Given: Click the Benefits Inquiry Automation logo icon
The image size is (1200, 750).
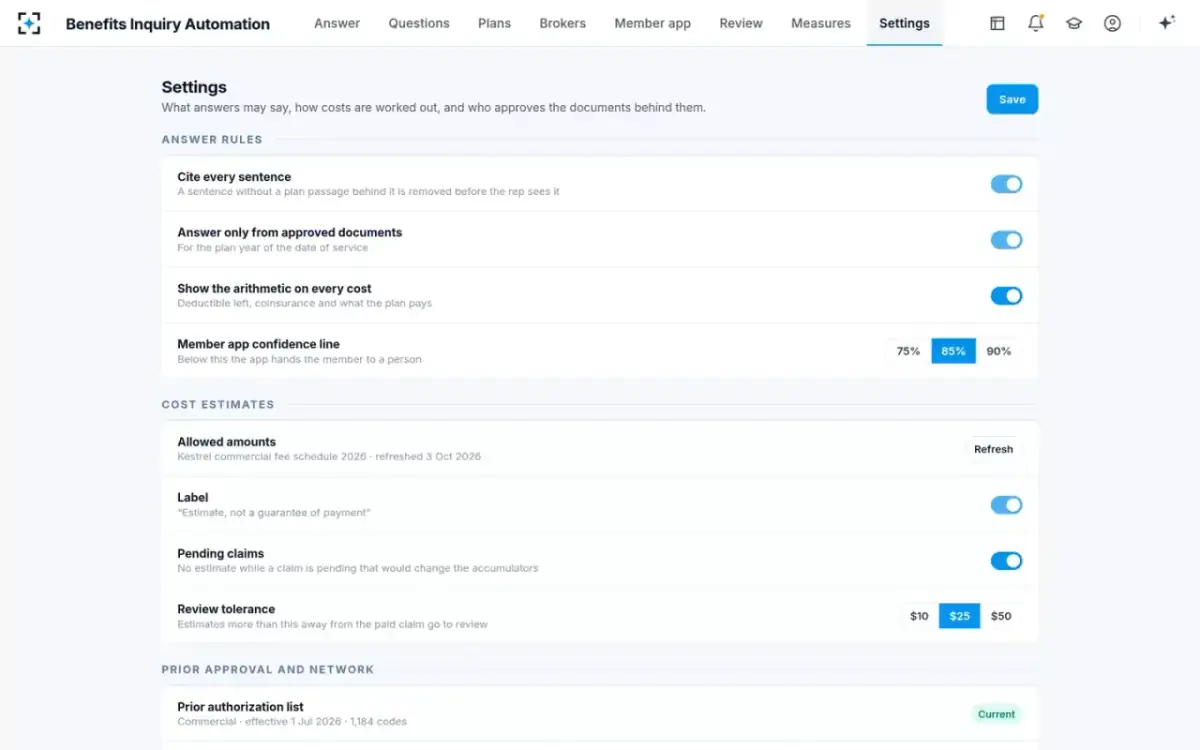Looking at the screenshot, I should (x=29, y=23).
